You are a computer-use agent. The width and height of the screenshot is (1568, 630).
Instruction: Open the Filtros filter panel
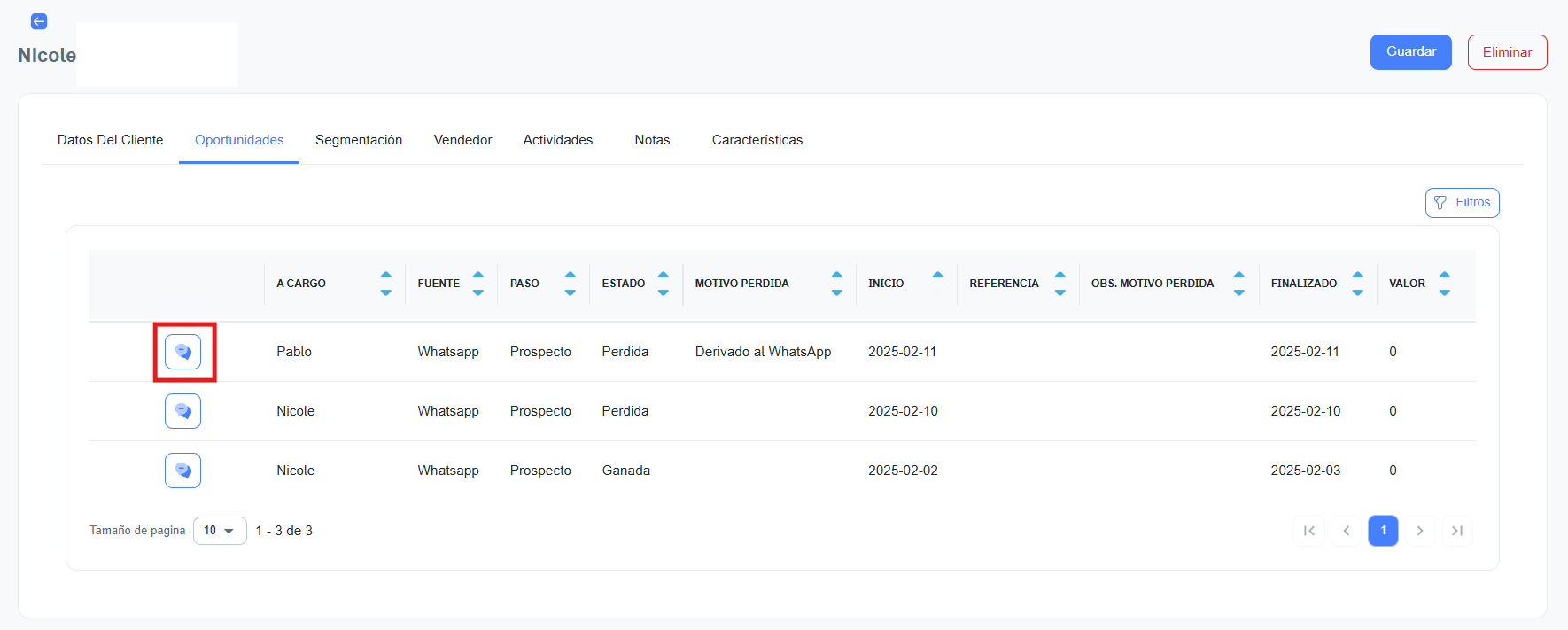click(x=1462, y=203)
